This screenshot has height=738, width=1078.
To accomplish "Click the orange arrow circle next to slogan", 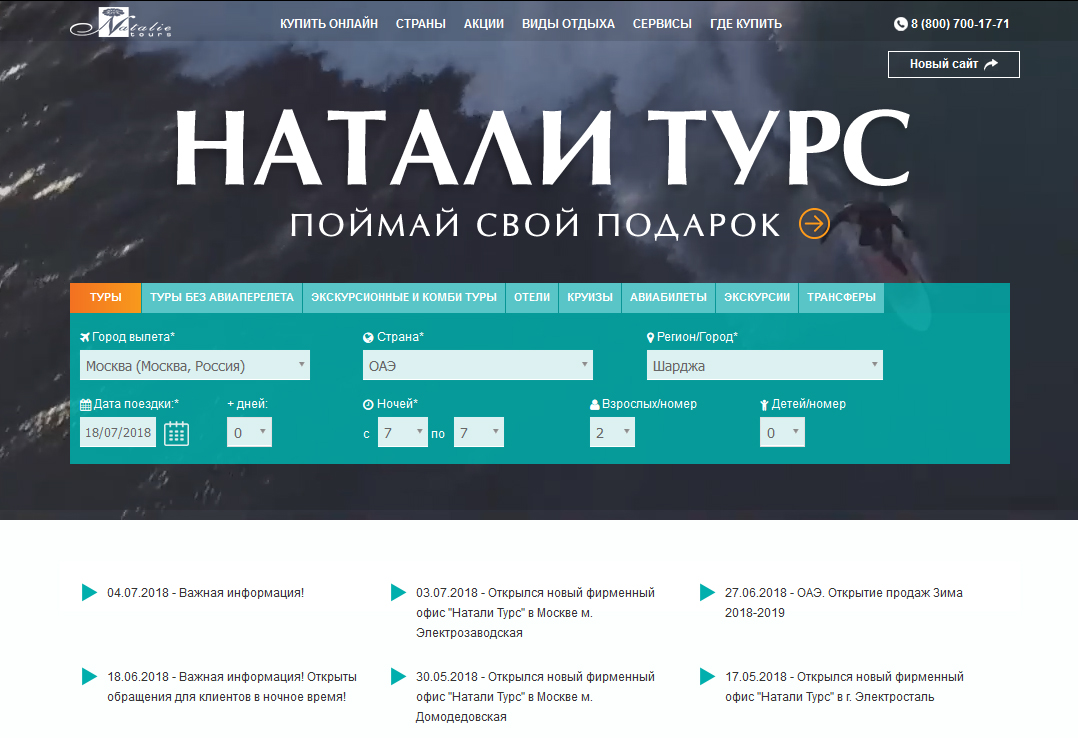I will [x=815, y=223].
